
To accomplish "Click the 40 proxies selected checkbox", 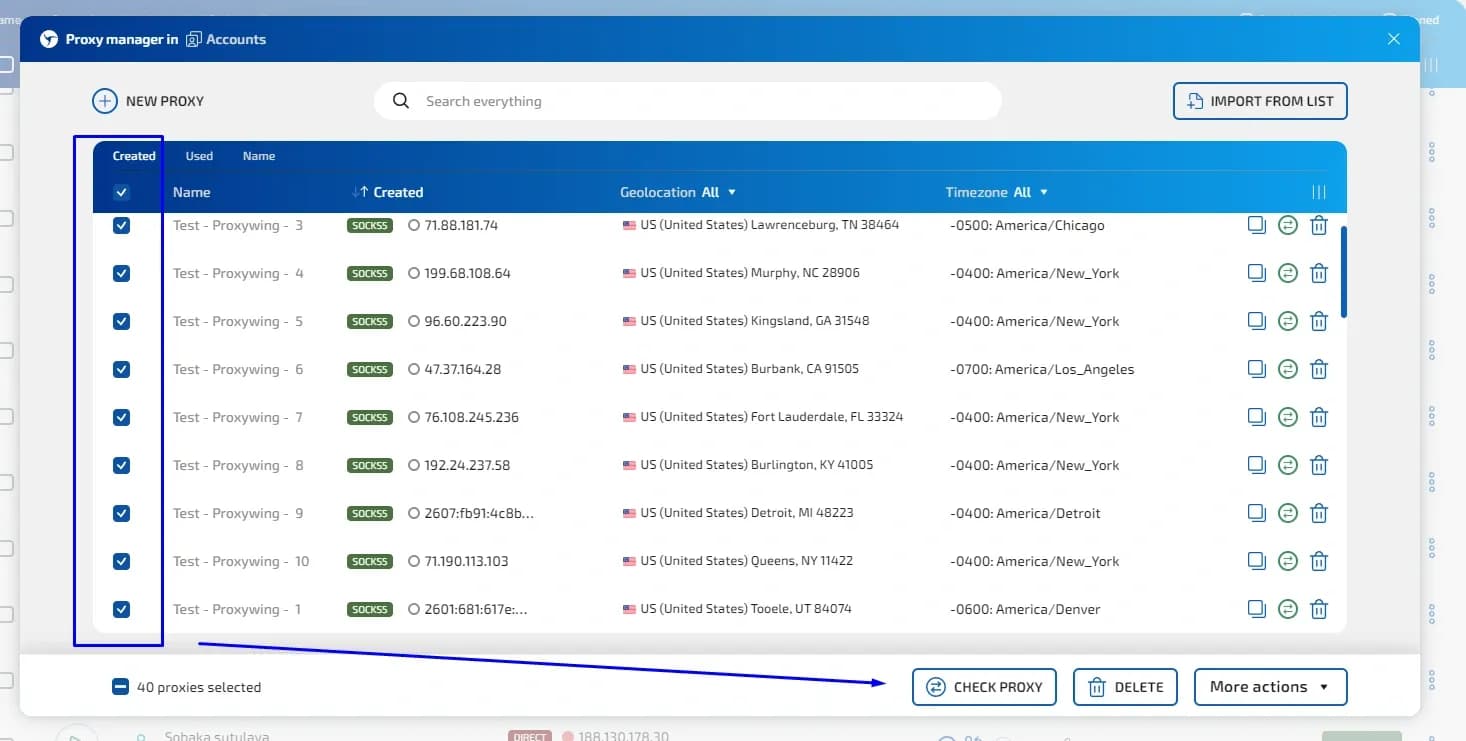I will tap(120, 686).
